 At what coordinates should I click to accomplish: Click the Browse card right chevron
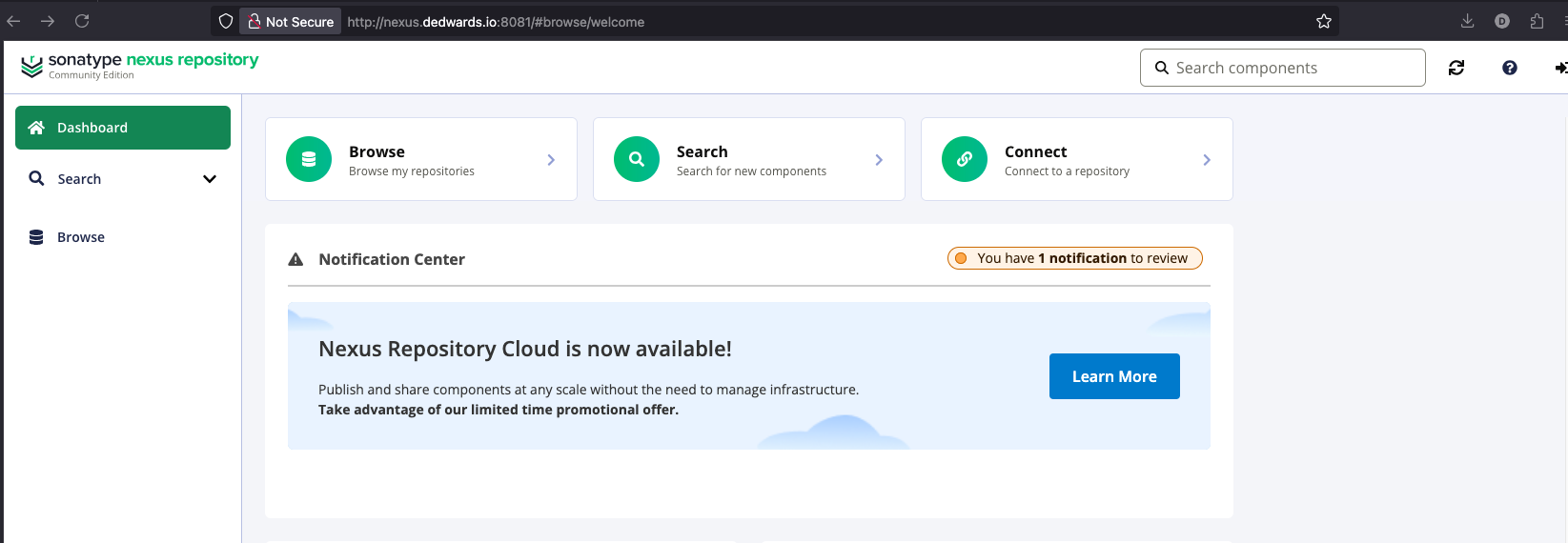(x=551, y=160)
